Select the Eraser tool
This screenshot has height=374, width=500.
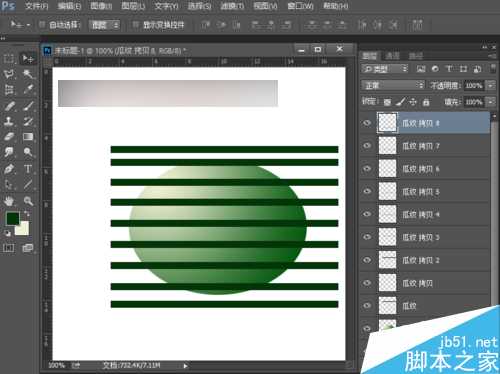9,137
